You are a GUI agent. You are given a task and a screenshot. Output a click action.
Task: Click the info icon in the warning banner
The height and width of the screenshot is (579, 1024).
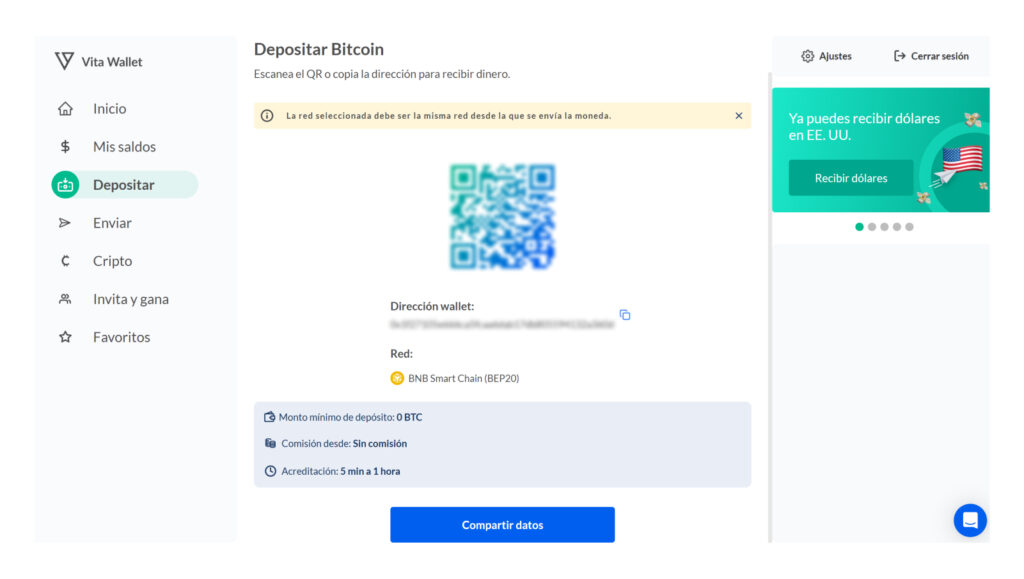267,116
